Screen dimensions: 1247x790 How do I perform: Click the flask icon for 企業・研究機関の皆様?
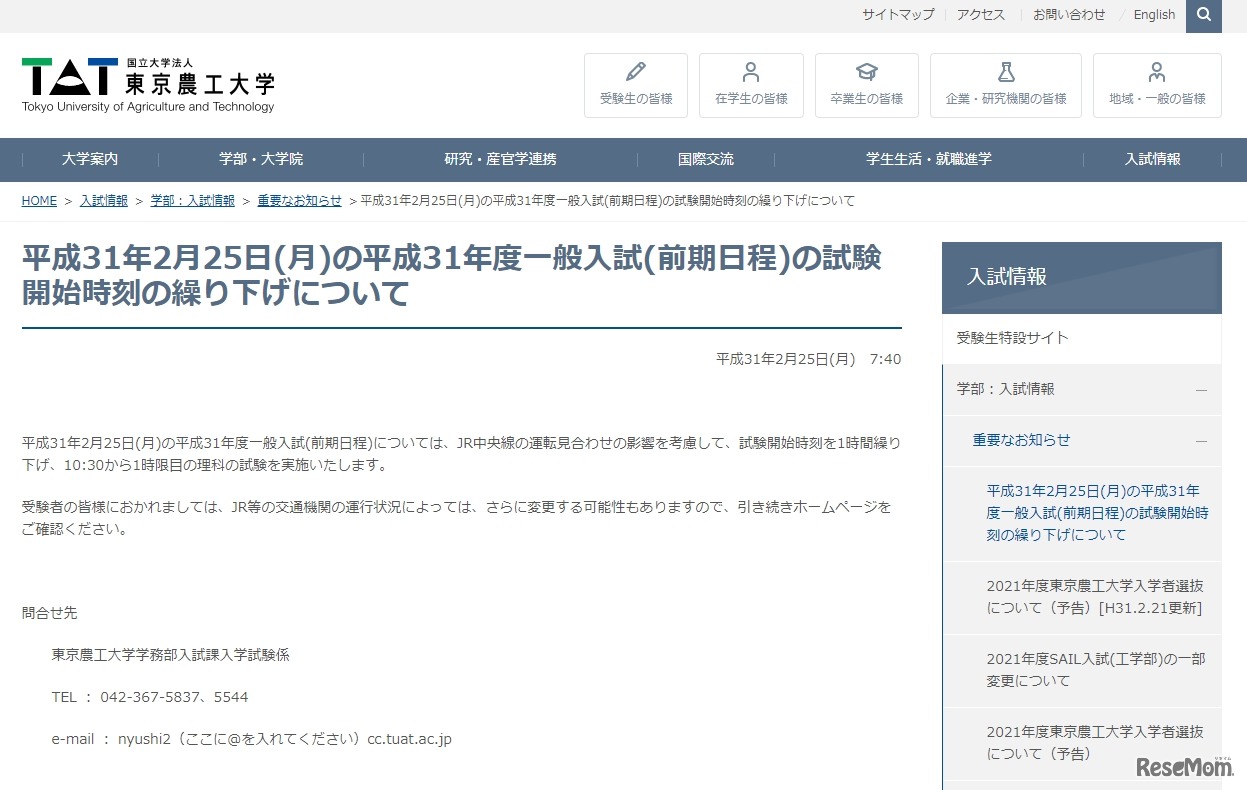1005,72
